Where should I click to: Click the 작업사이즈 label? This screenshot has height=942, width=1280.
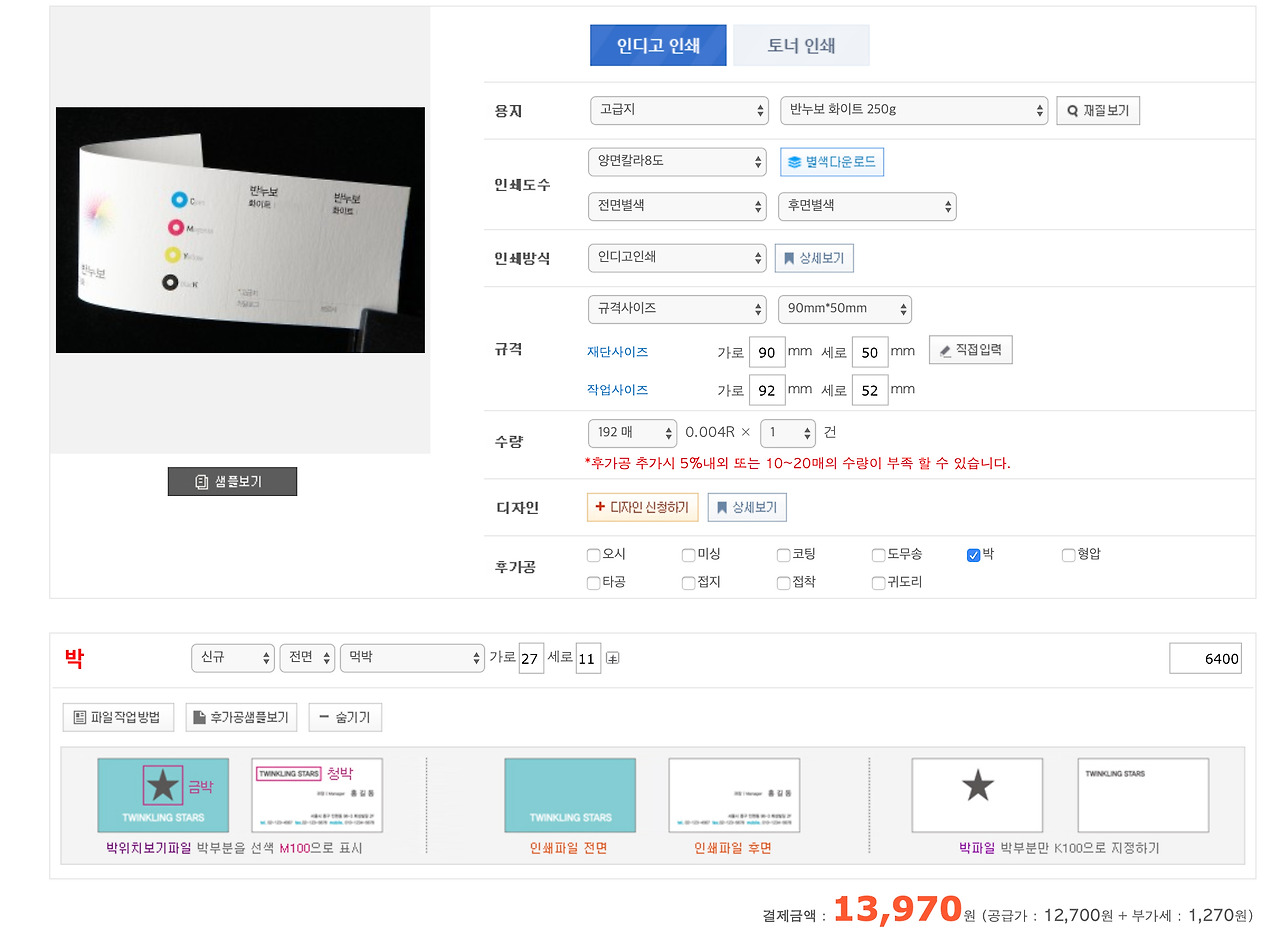617,390
